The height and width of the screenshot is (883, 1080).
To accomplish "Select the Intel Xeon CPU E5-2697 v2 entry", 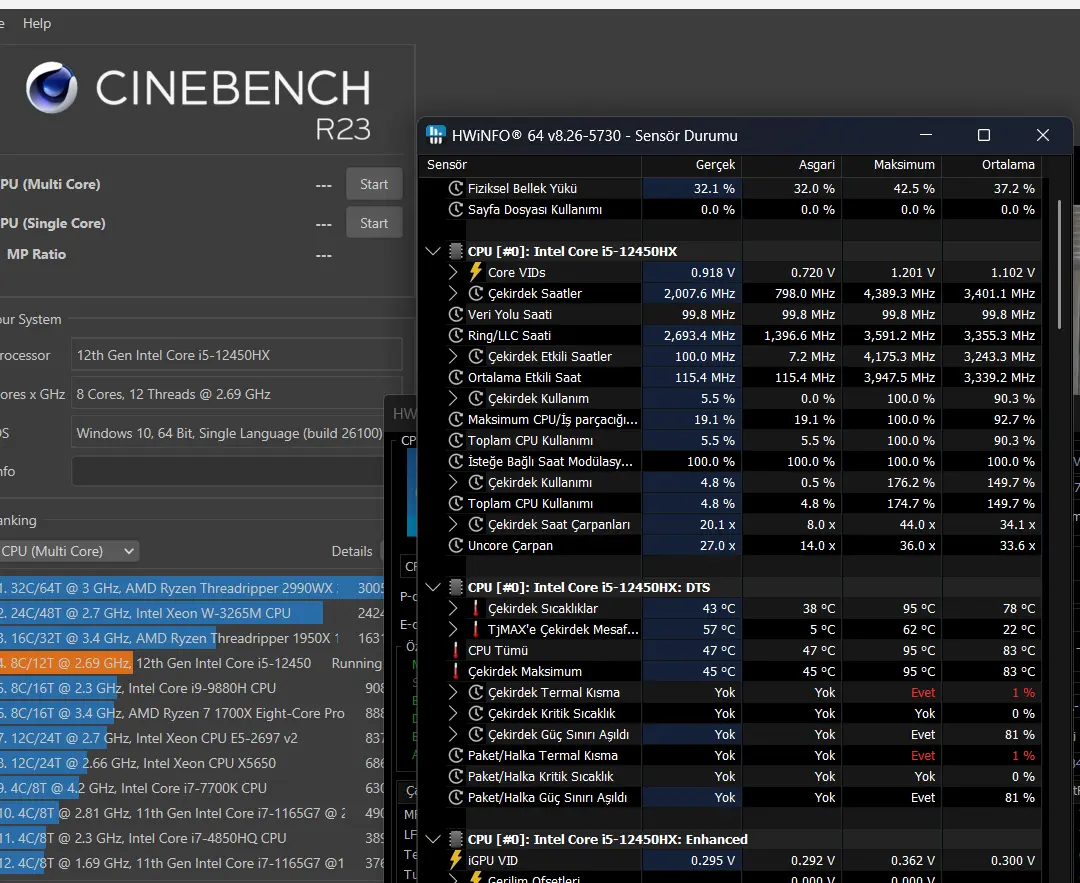I will tap(191, 738).
